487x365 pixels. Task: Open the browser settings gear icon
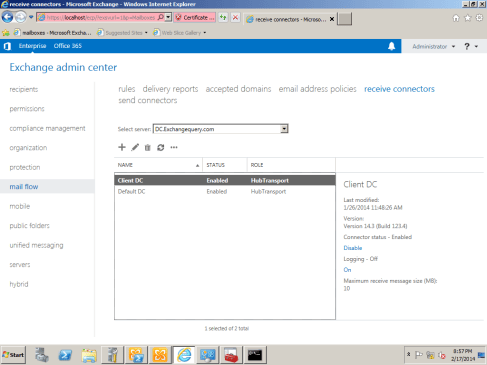(x=479, y=18)
